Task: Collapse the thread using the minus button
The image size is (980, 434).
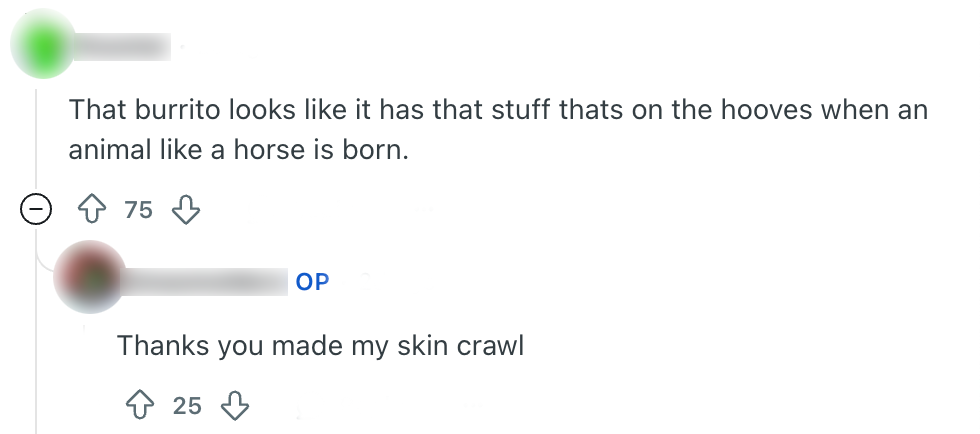Action: tap(37, 210)
